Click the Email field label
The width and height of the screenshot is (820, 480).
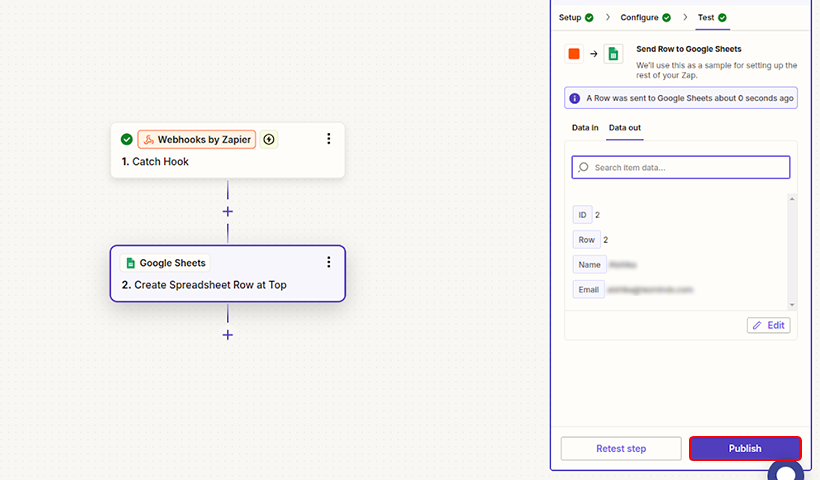coord(588,290)
